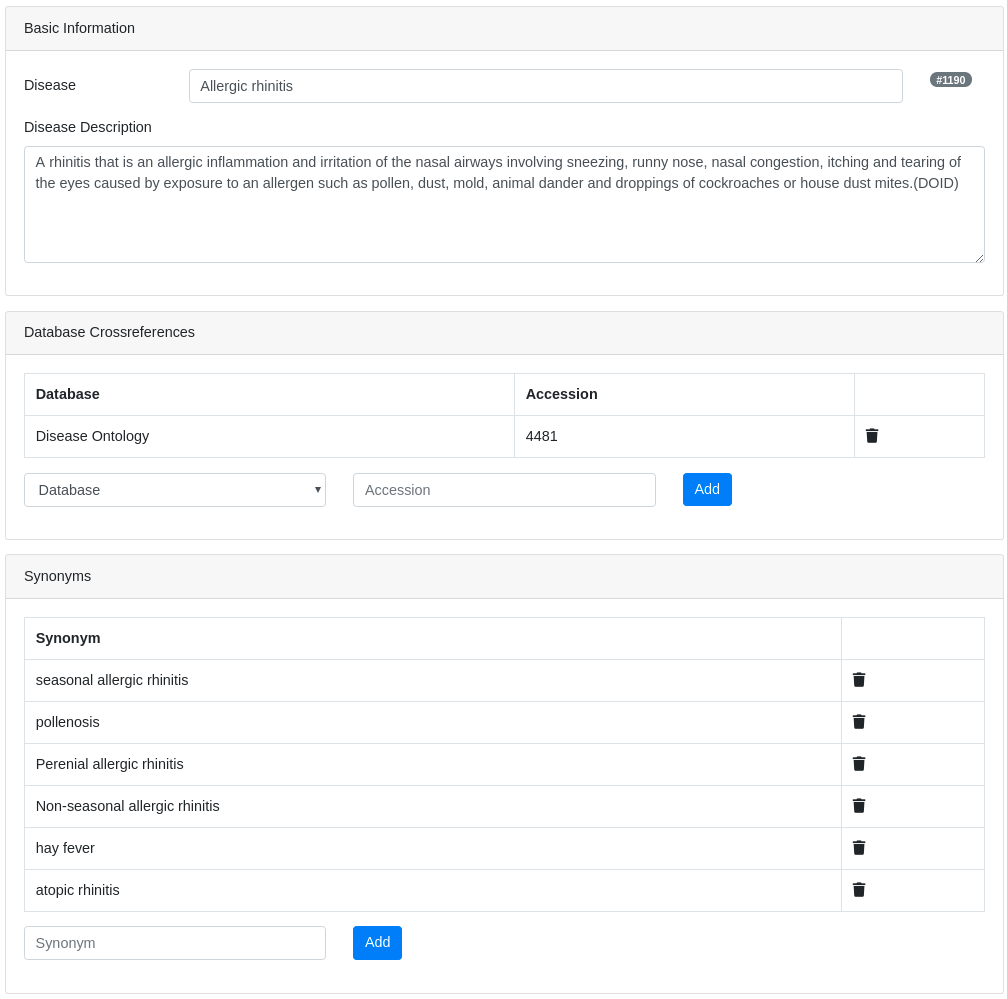Click the Synonyms panel header
The image size is (1007, 999).
pos(504,577)
